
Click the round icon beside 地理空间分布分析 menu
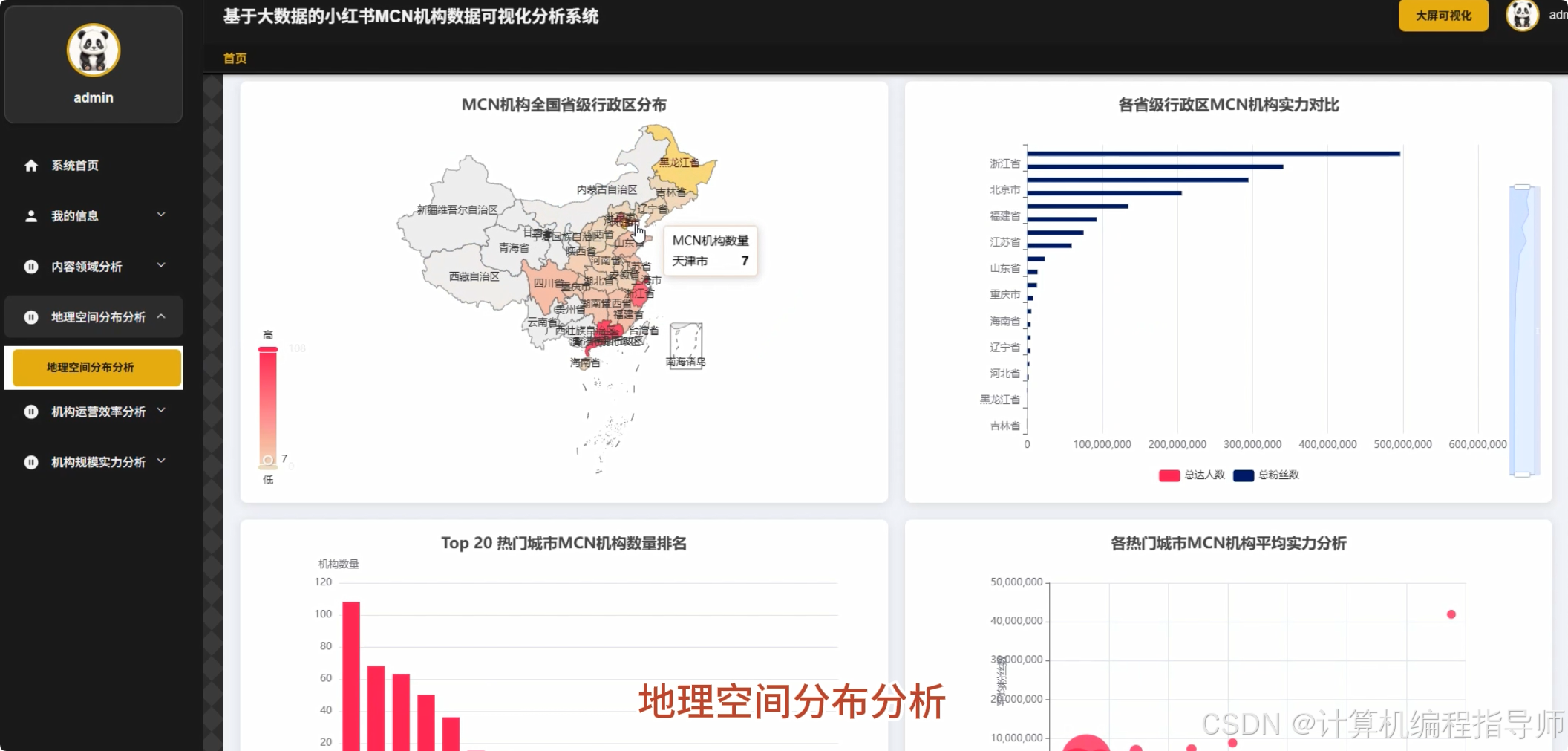(x=31, y=317)
